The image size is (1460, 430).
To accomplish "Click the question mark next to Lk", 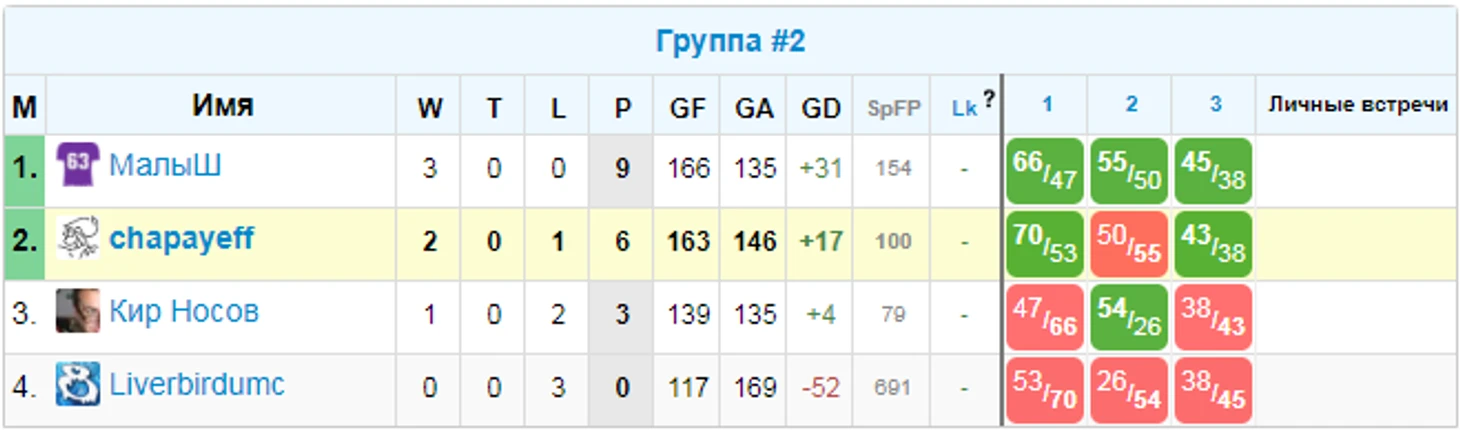I will pos(988,99).
